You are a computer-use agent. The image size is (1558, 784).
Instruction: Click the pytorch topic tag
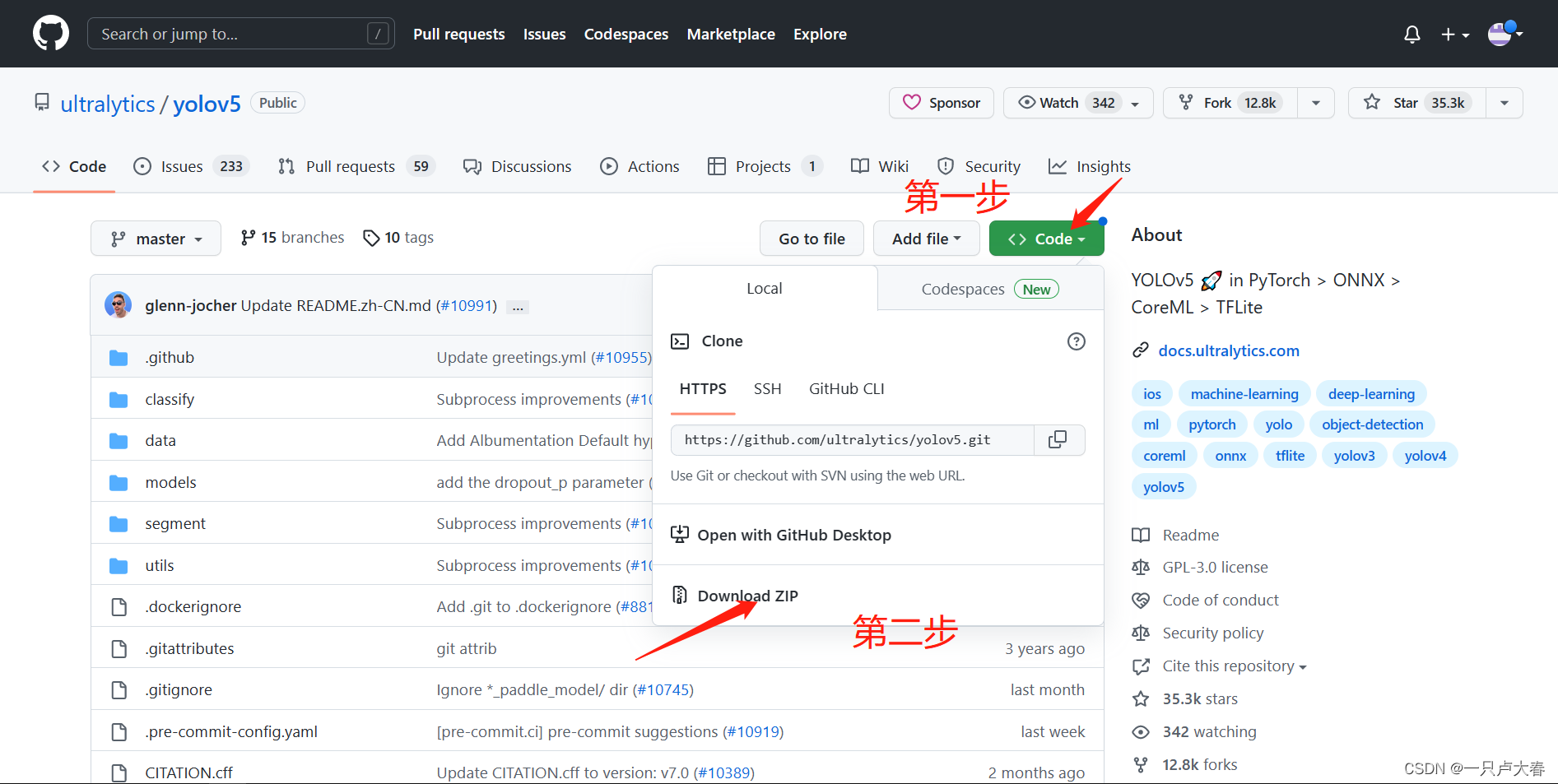tap(1212, 424)
